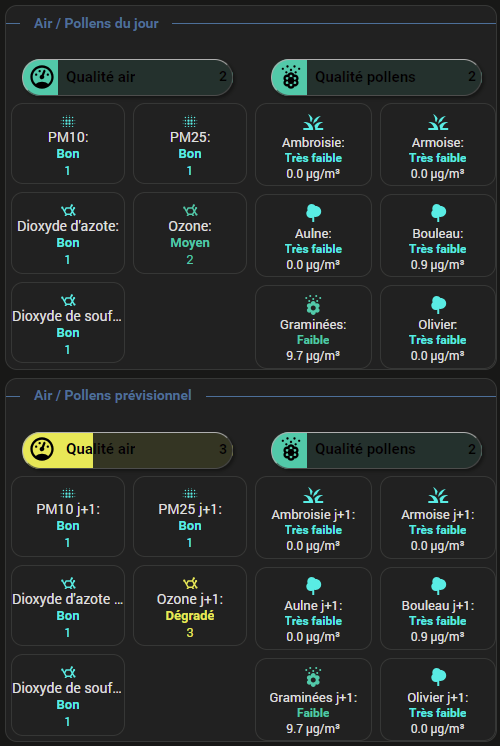Open the PM10 j+1 tile

(68, 516)
